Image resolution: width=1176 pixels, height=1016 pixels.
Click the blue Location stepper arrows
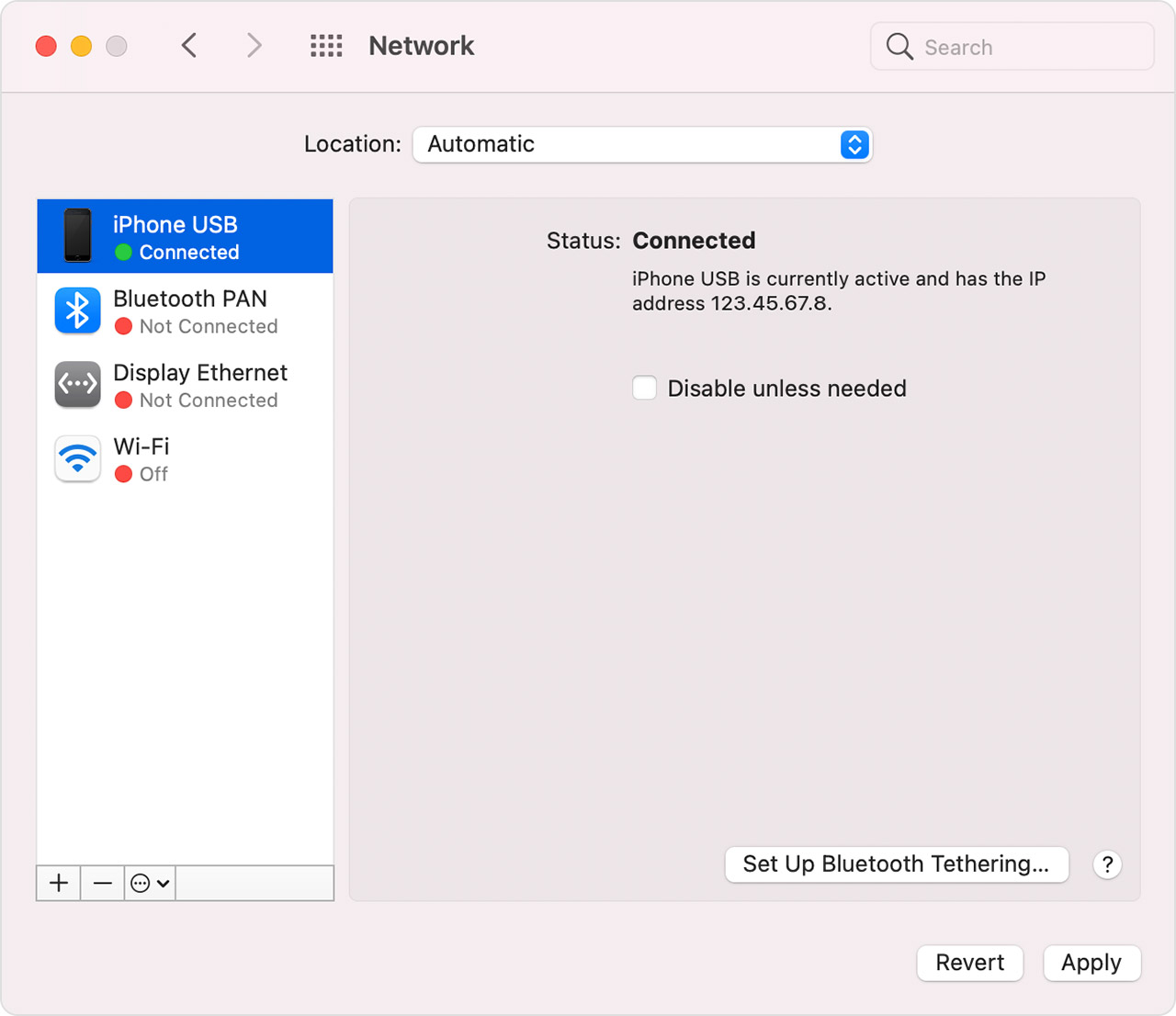point(854,144)
